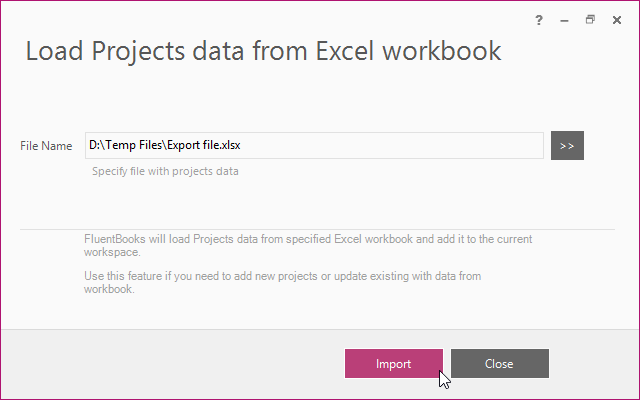The image size is (640, 400).
Task: Close the dialog using the title bar X
Action: click(616, 19)
